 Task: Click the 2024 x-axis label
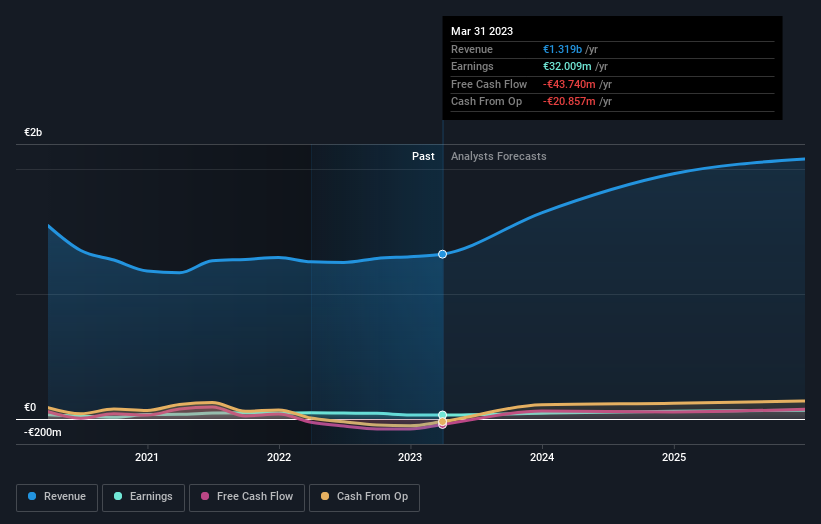click(x=542, y=457)
